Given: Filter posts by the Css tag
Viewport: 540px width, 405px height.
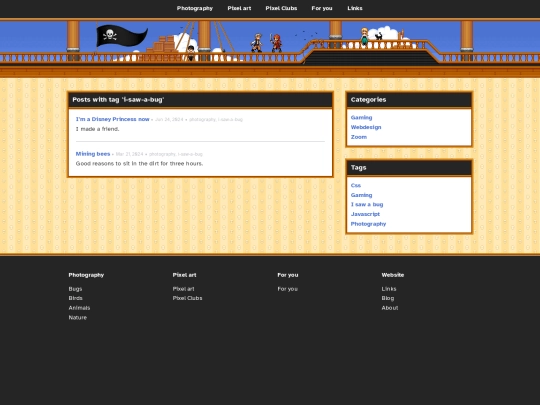Looking at the screenshot, I should [356, 185].
